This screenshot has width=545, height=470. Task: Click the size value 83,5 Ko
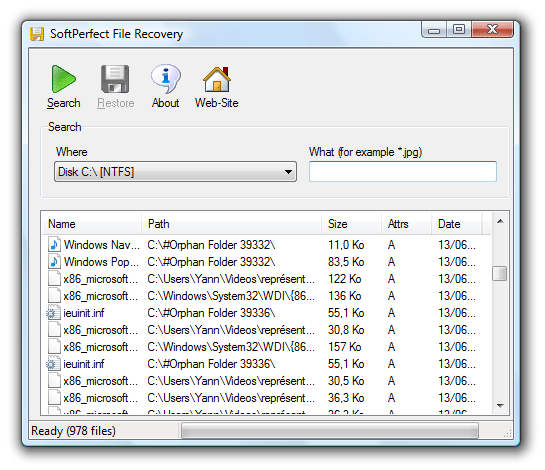346,262
